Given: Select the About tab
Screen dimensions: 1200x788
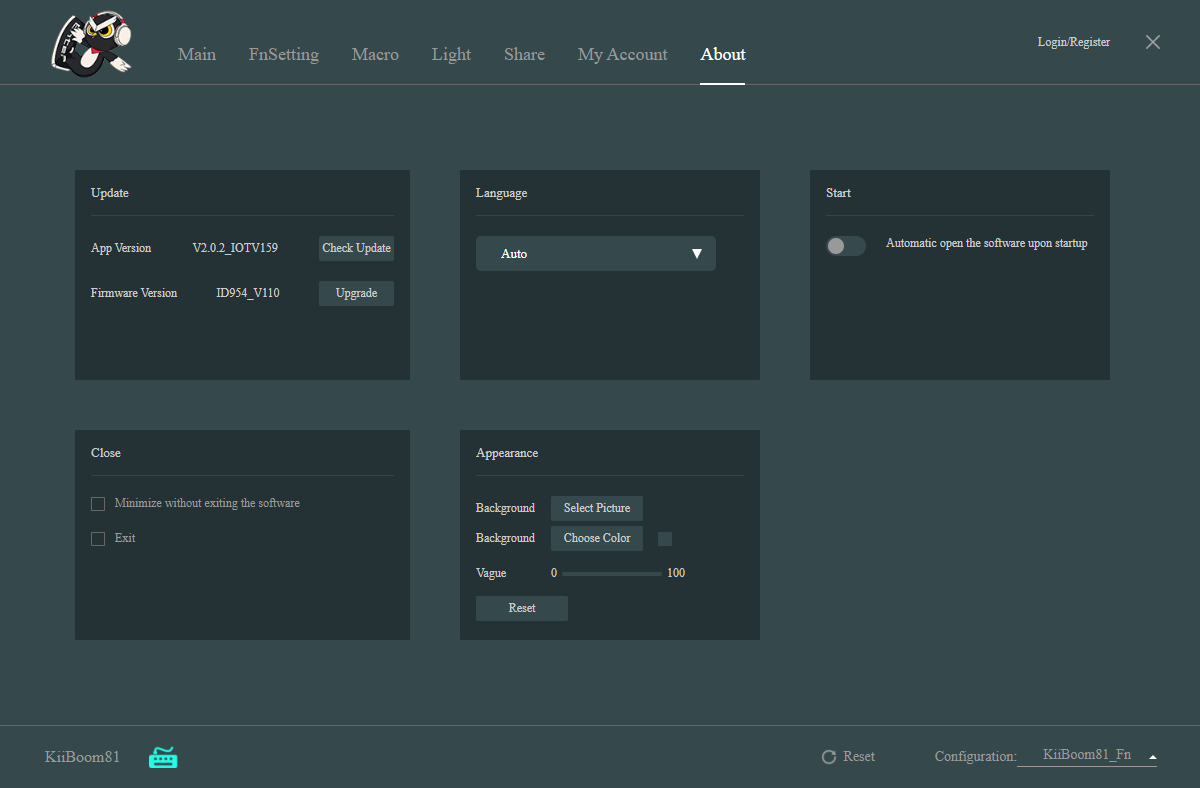Looking at the screenshot, I should click(x=722, y=54).
